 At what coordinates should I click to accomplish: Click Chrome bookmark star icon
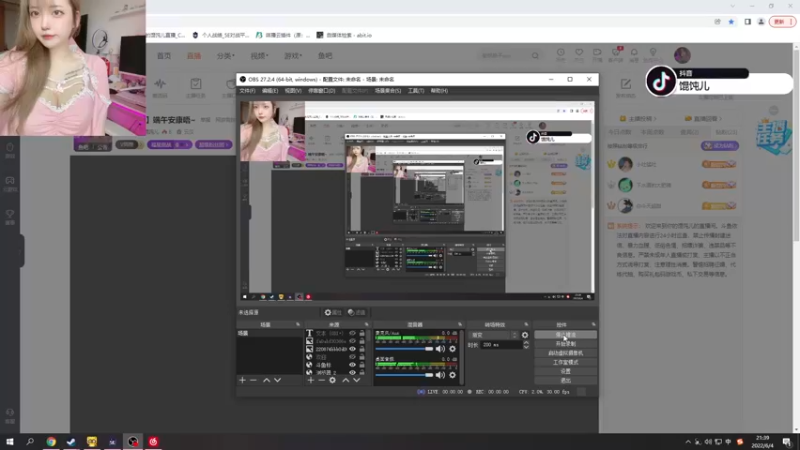tap(731, 22)
